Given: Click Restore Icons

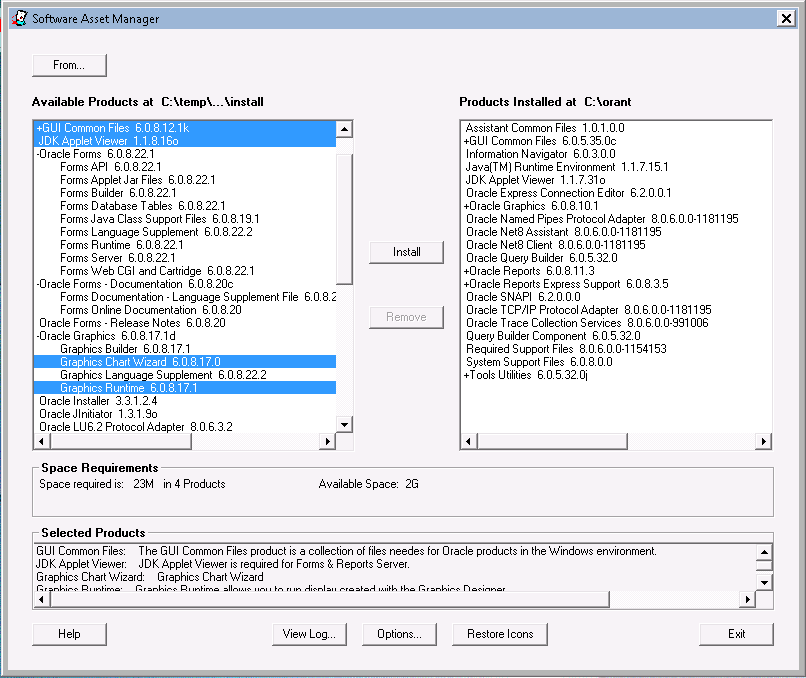Looking at the screenshot, I should click(x=500, y=634).
